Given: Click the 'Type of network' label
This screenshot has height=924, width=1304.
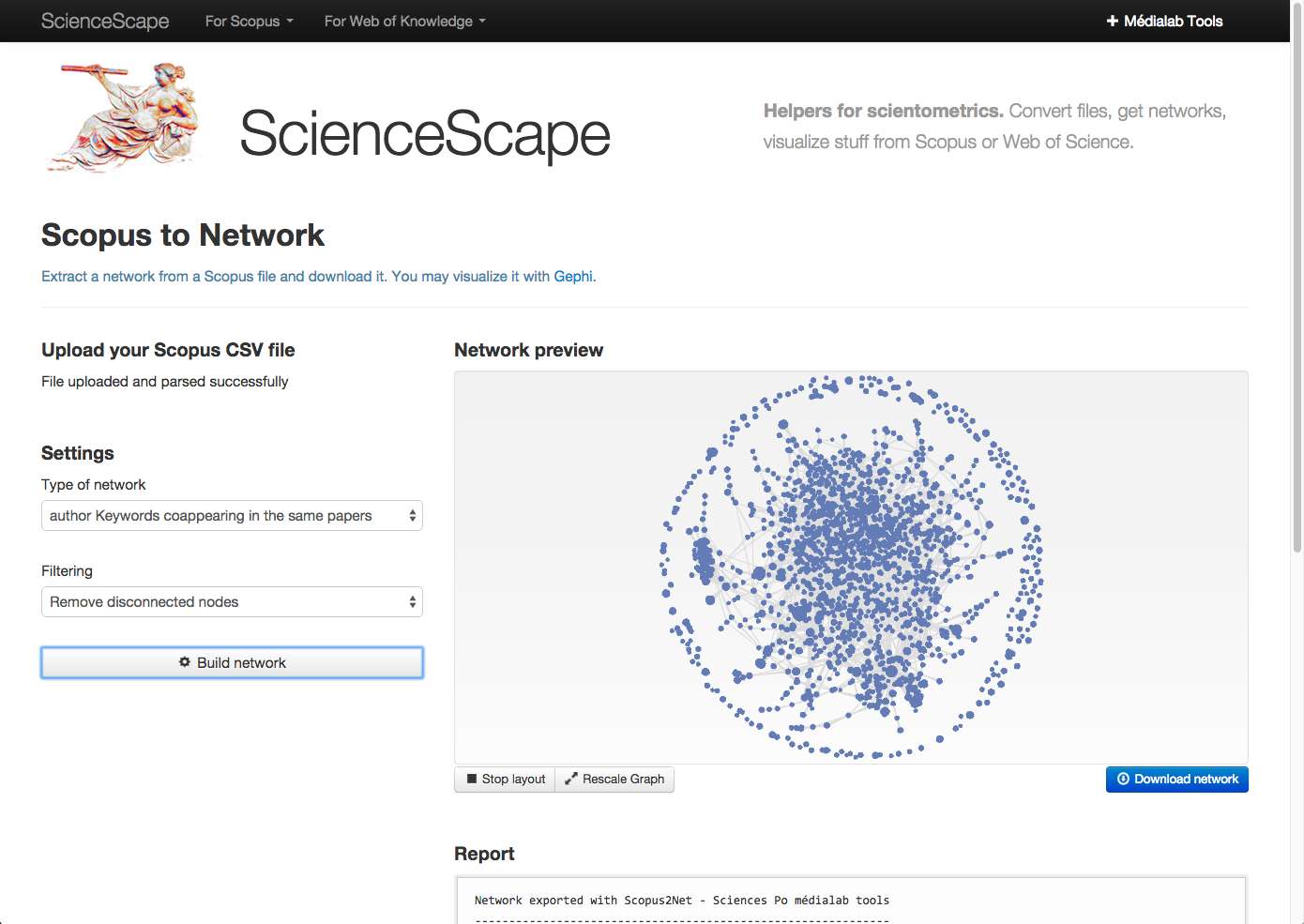Looking at the screenshot, I should (94, 484).
